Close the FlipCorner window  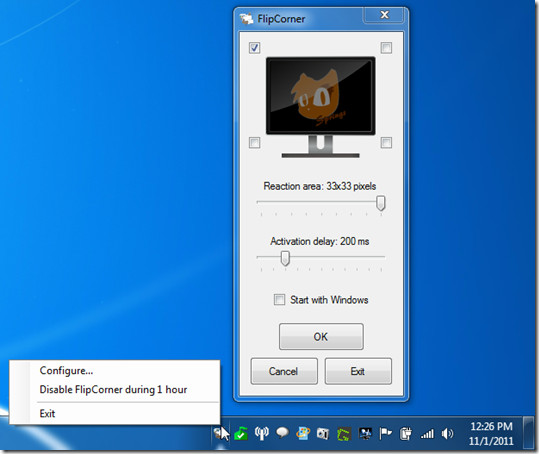pos(384,15)
